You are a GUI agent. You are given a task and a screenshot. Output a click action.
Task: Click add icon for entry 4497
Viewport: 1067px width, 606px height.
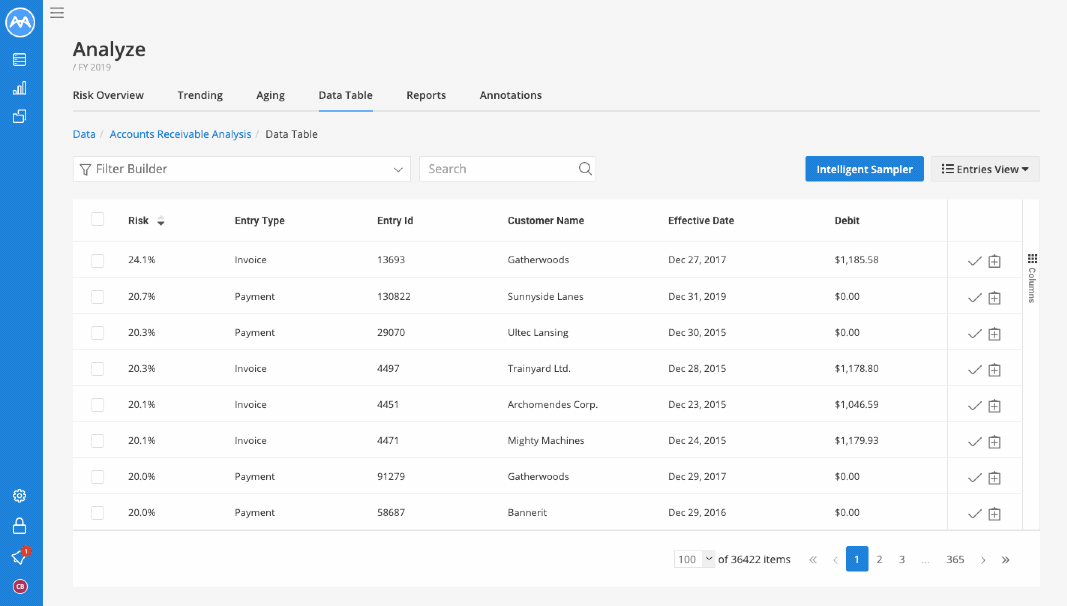(994, 370)
